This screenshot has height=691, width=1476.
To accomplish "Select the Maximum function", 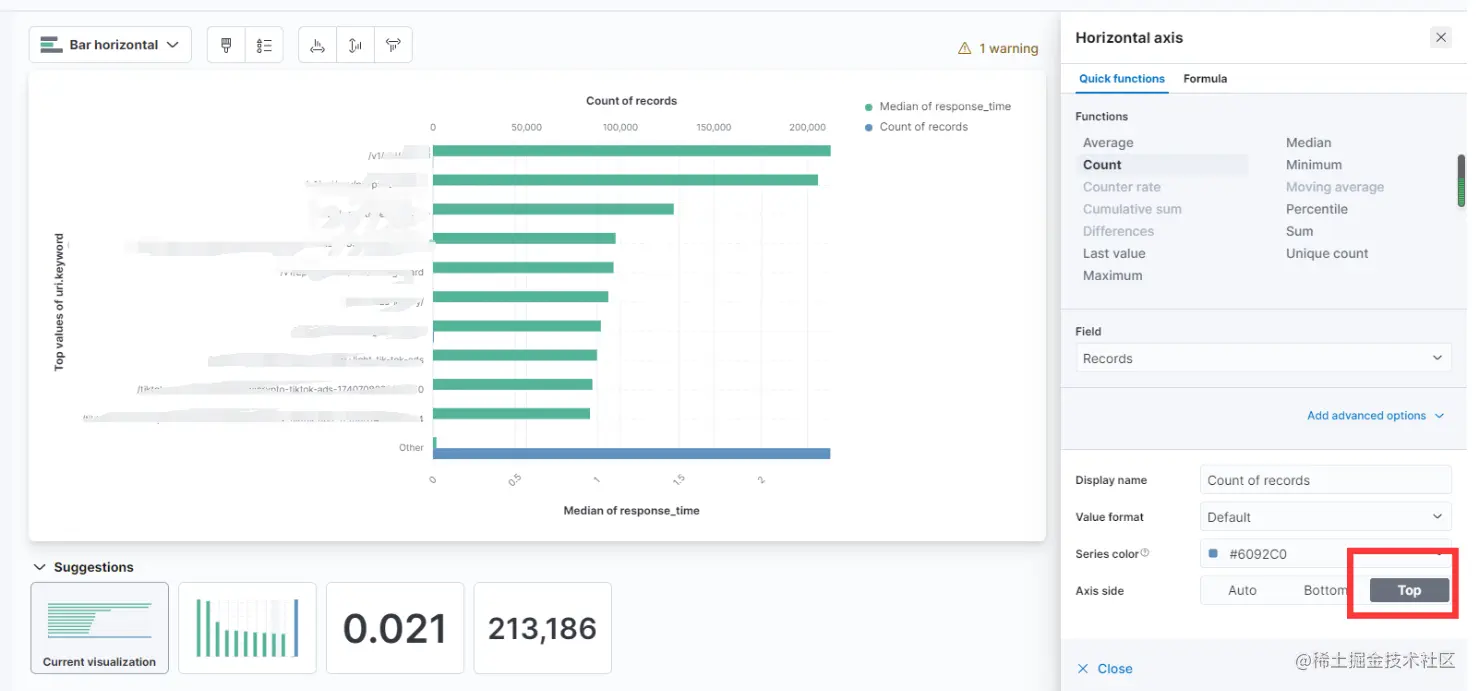I will click(x=1112, y=276).
